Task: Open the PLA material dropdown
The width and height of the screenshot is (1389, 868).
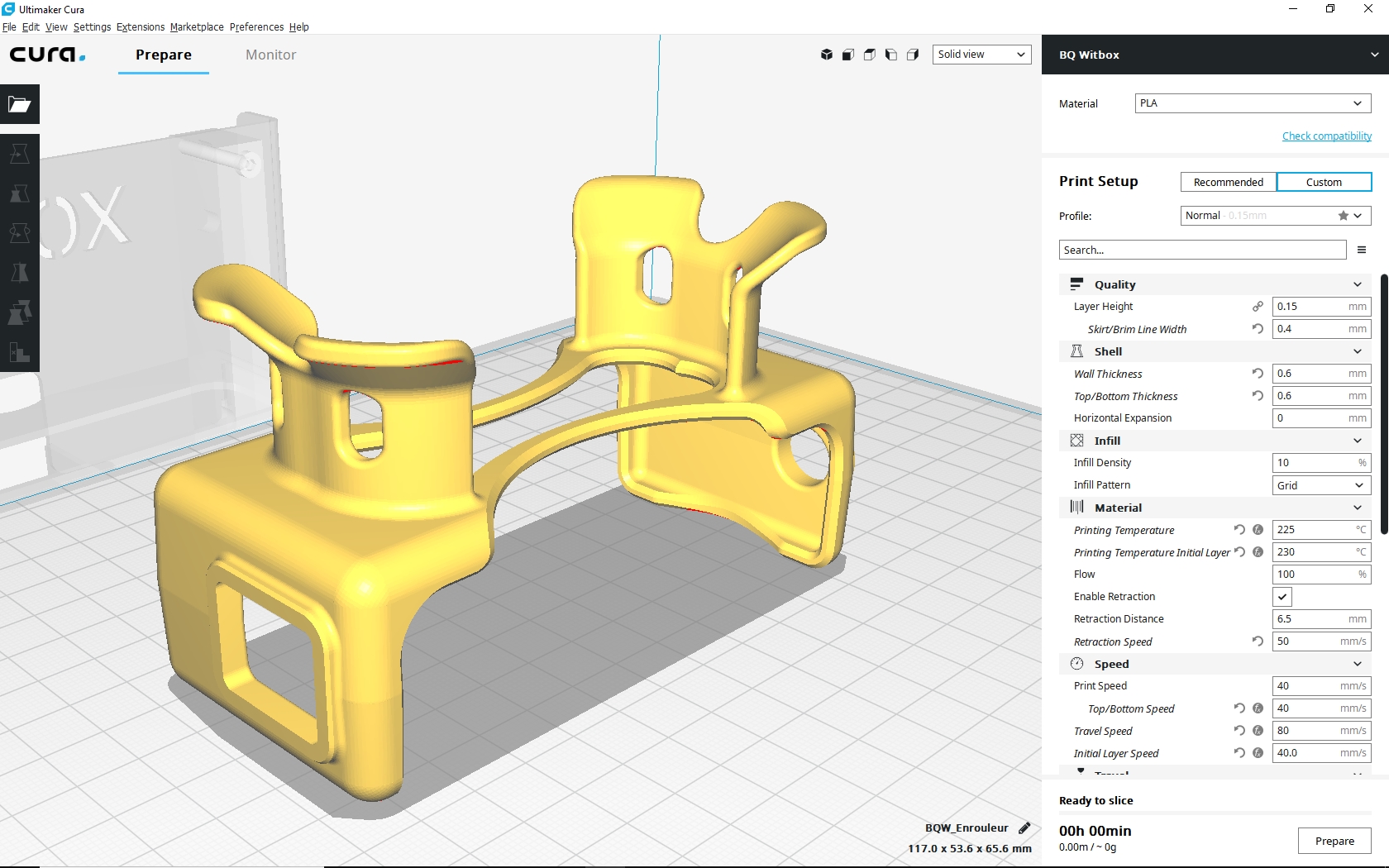Action: (x=1253, y=103)
